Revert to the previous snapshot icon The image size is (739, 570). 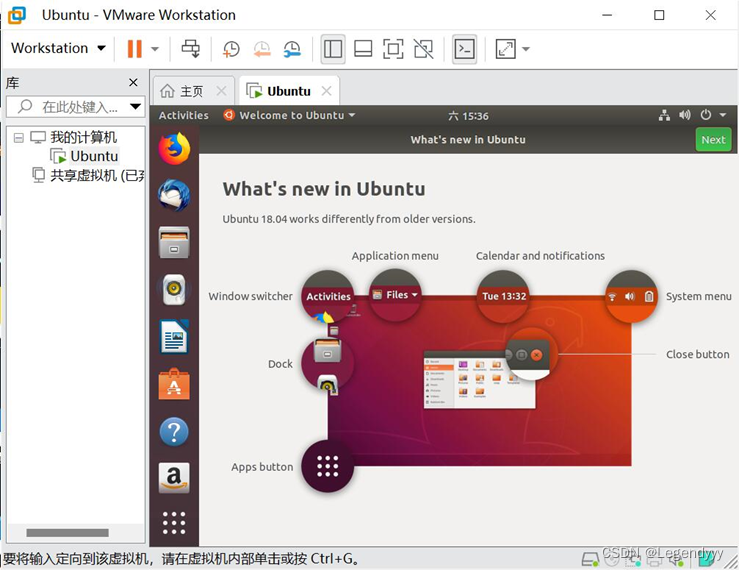pyautogui.click(x=262, y=49)
